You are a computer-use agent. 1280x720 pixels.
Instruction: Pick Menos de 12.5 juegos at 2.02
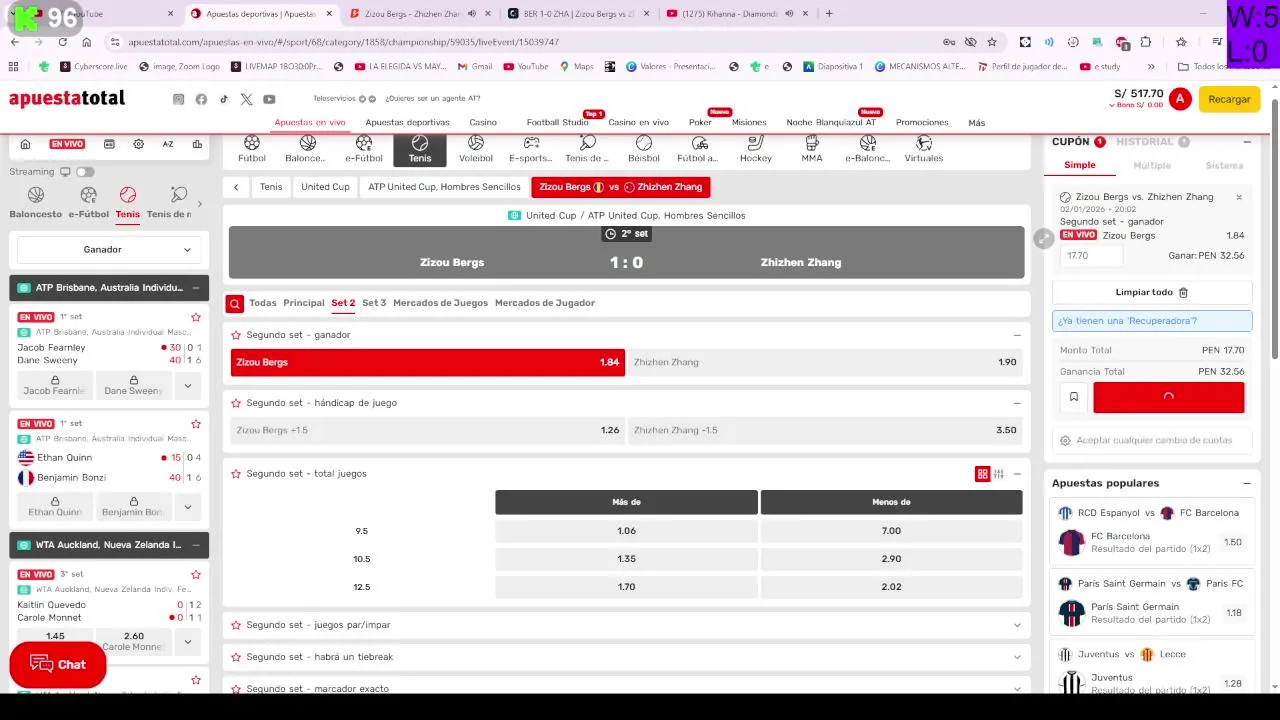point(891,587)
